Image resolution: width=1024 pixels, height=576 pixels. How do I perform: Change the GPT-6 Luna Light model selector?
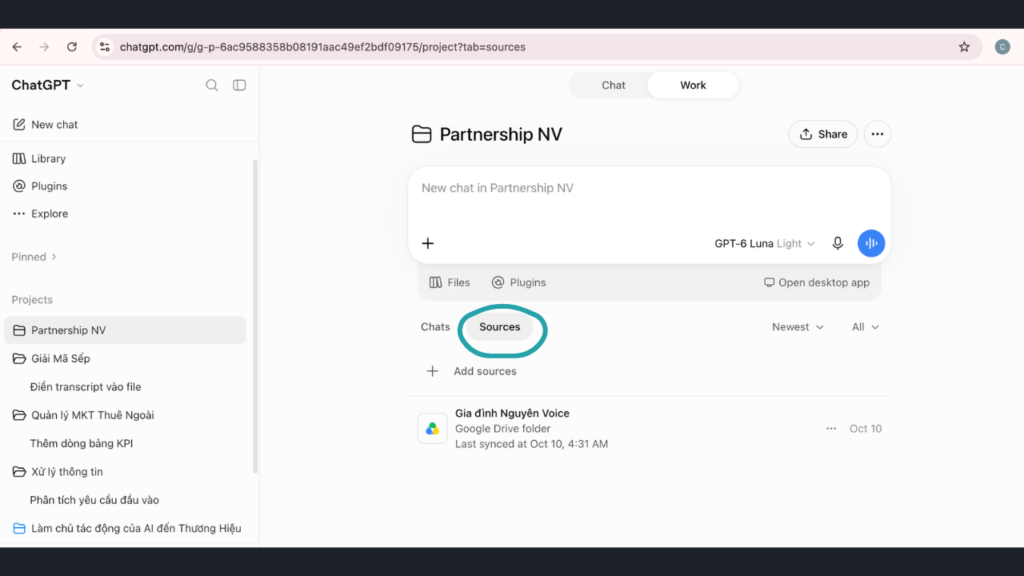click(764, 244)
